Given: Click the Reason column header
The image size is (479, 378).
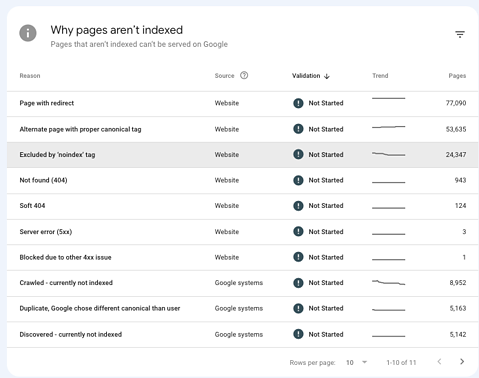Looking at the screenshot, I should click(x=30, y=76).
